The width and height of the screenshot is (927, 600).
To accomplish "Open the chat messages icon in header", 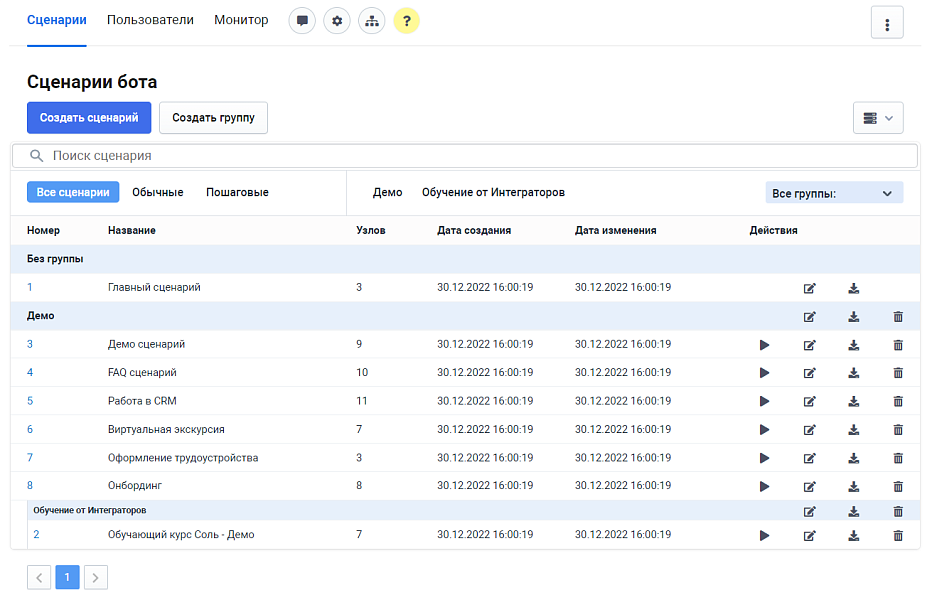I will [302, 21].
